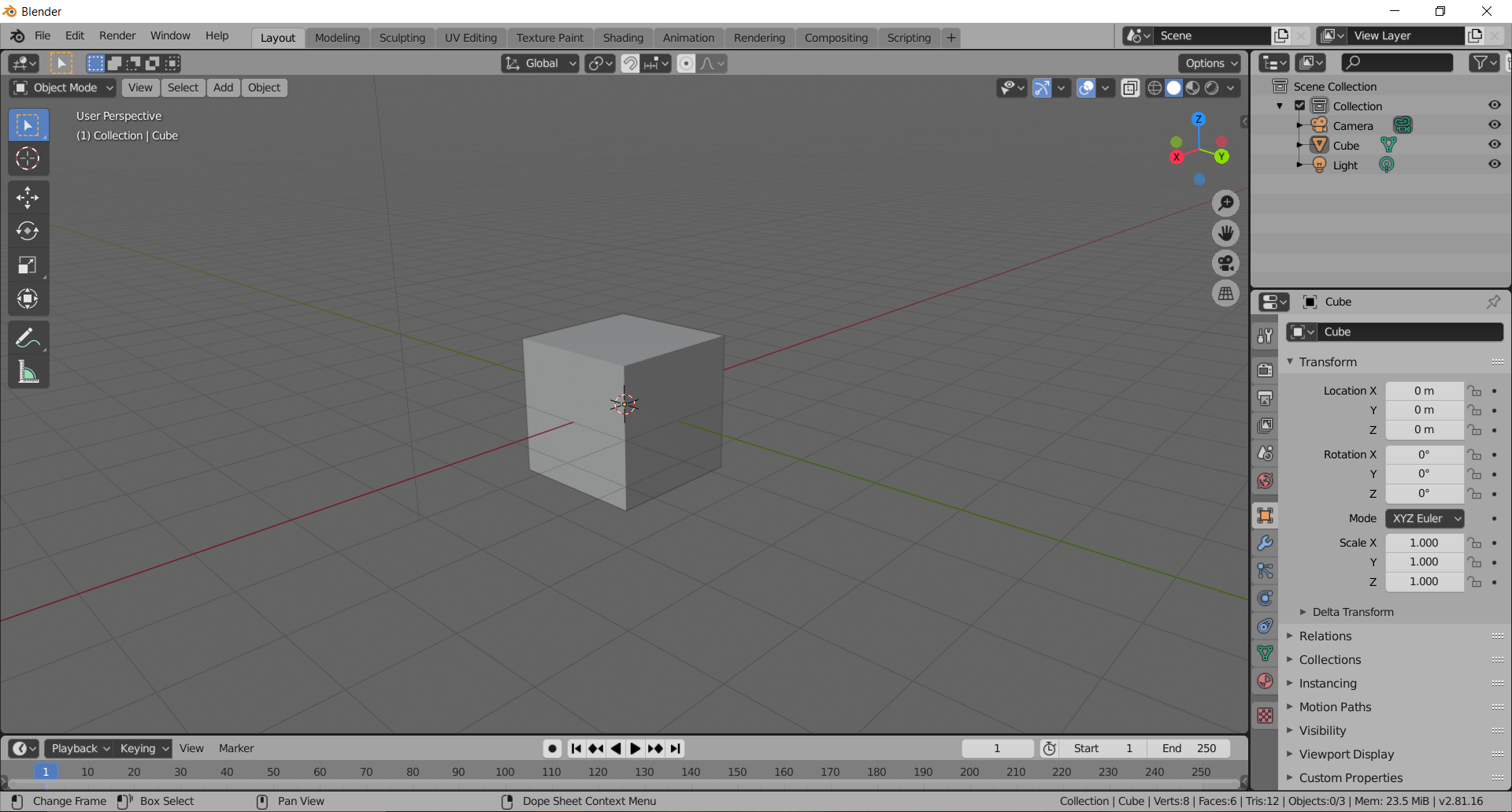Open the Modifier Properties wrench tab
The width and height of the screenshot is (1512, 812).
pyautogui.click(x=1265, y=543)
